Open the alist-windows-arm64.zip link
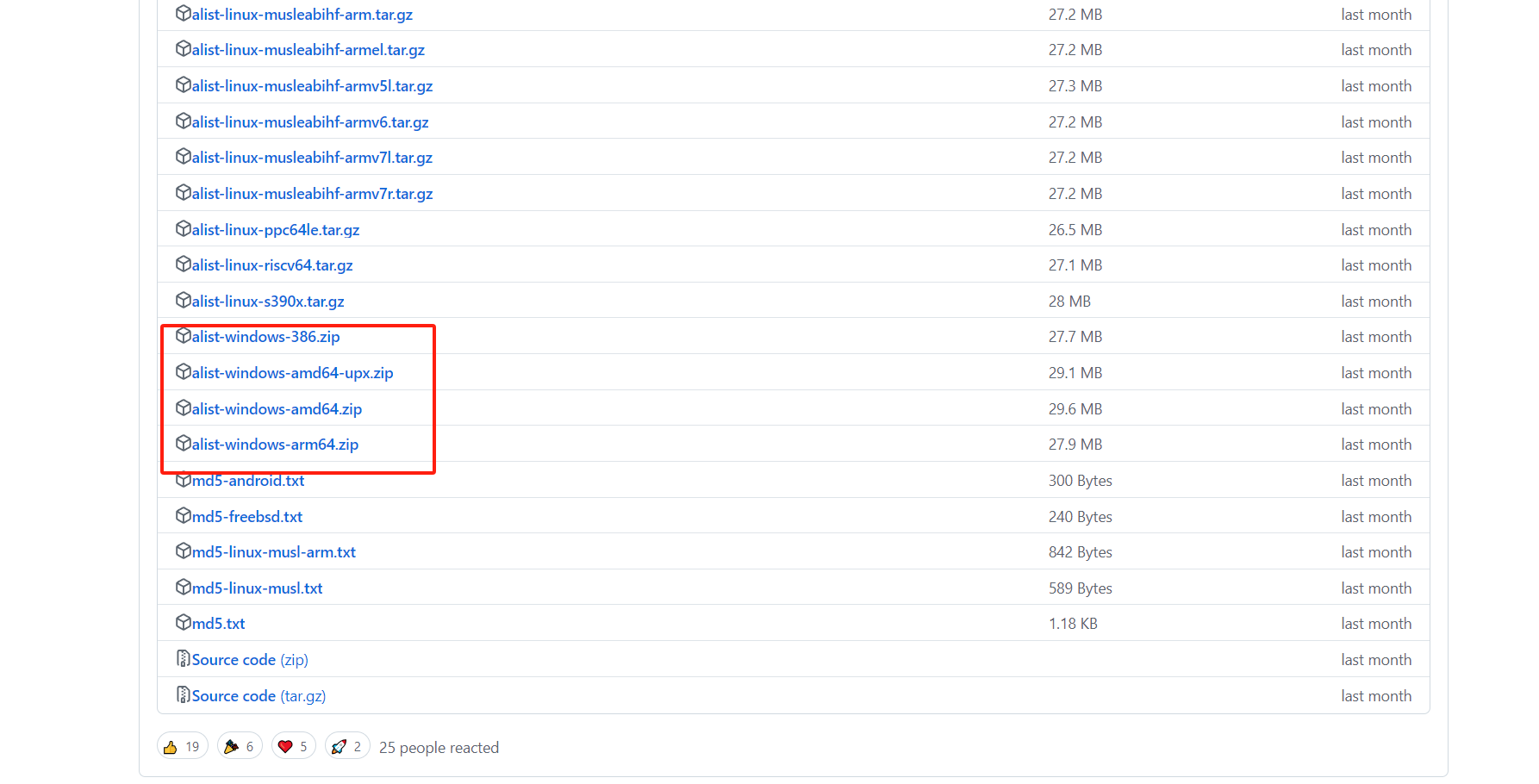1539x784 pixels. pyautogui.click(x=275, y=445)
